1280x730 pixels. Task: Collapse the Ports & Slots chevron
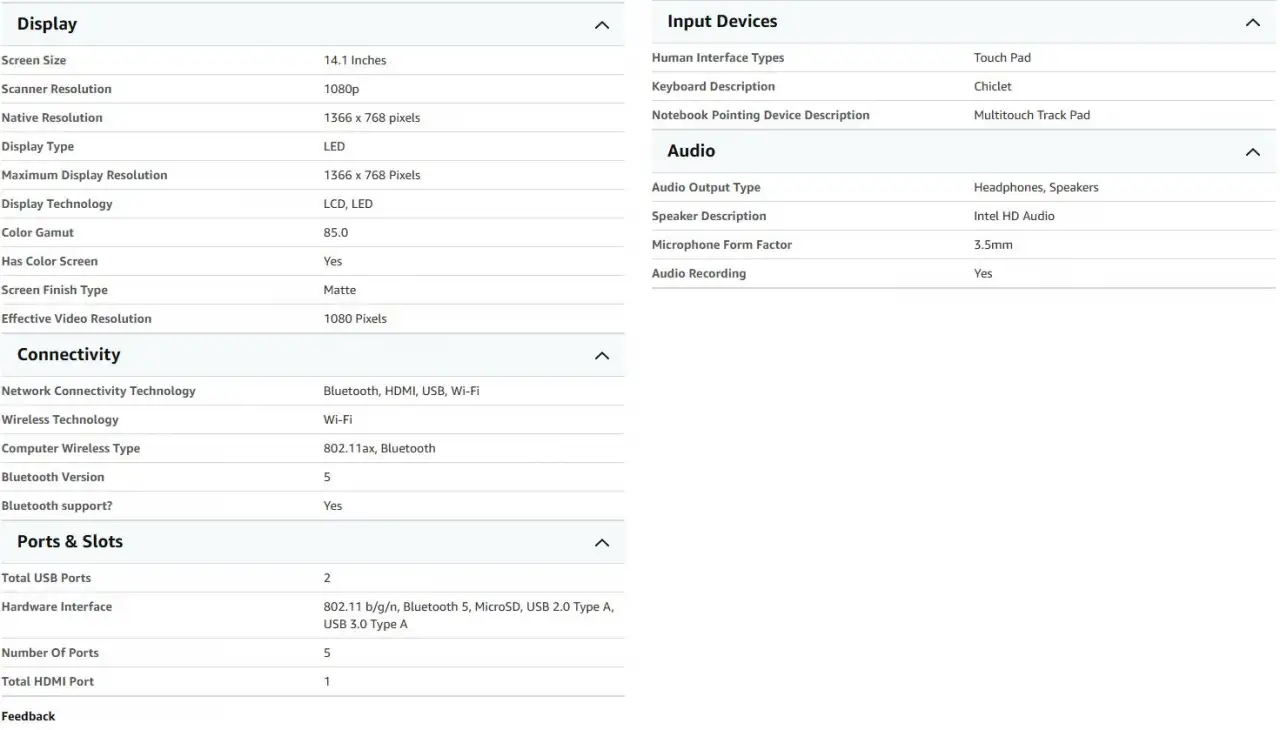point(602,543)
